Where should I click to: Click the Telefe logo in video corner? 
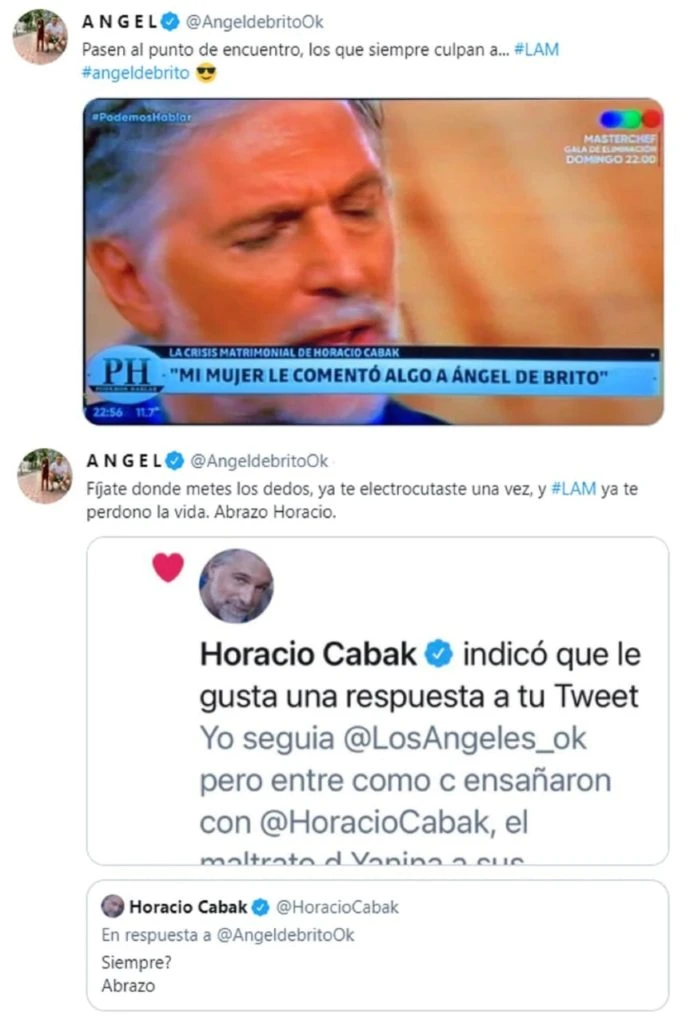630,119
